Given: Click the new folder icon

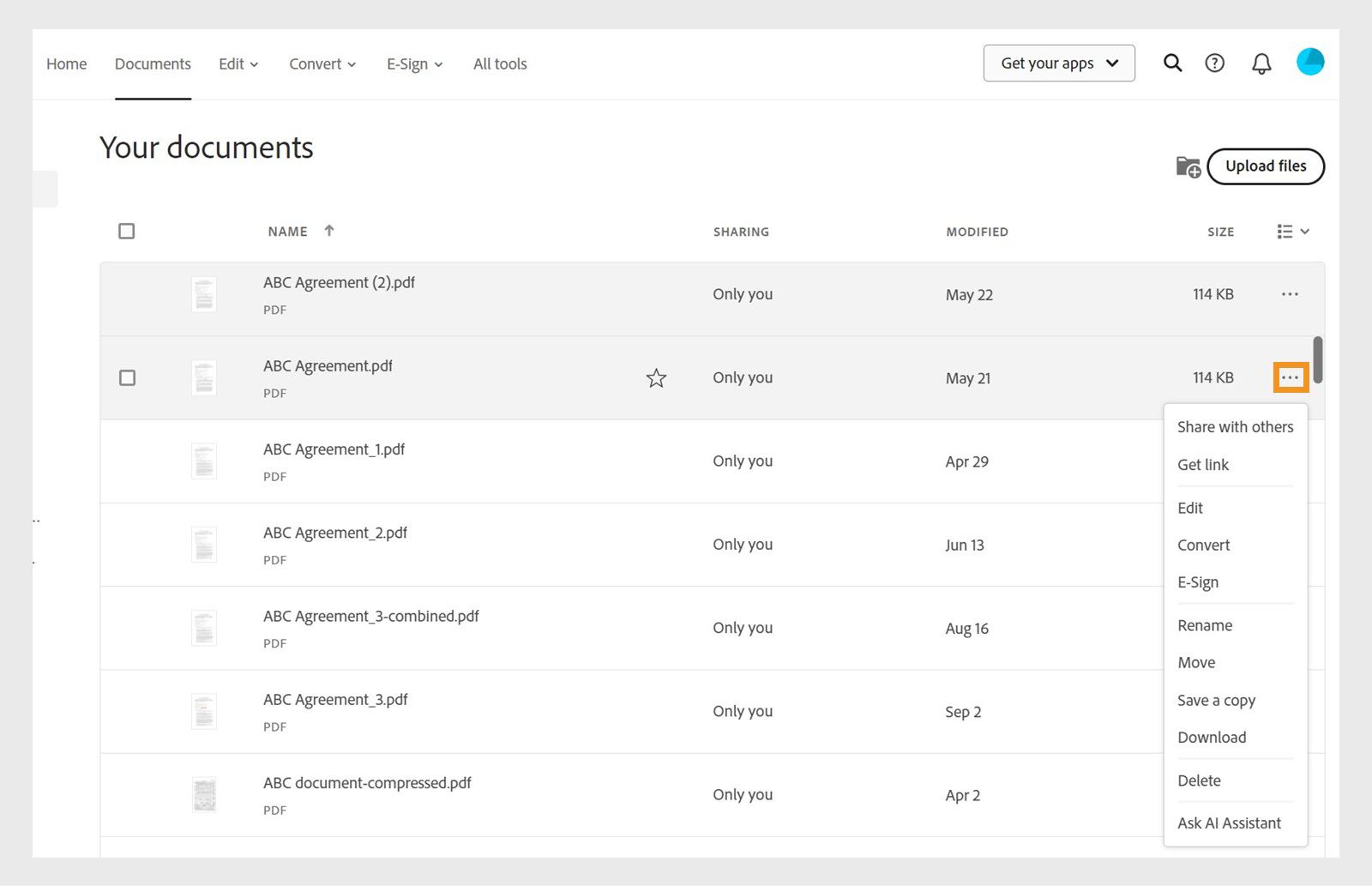Looking at the screenshot, I should 1188,166.
